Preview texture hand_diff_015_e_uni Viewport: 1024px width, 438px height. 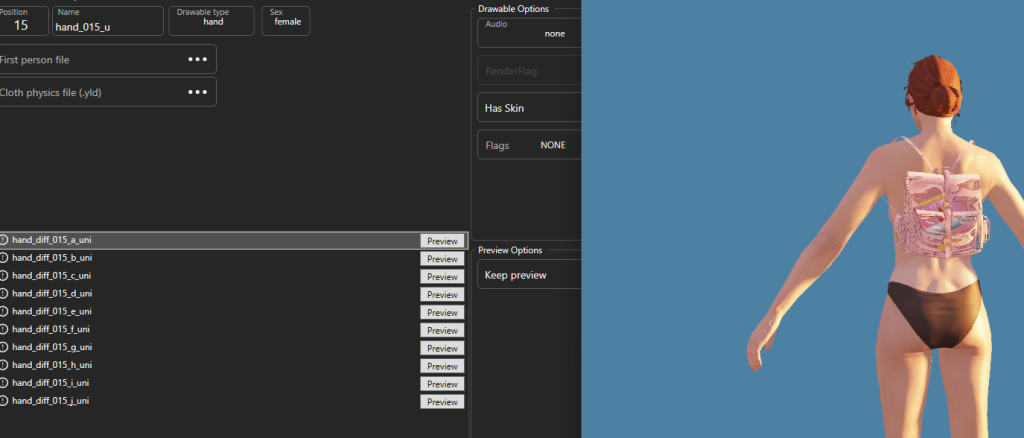[442, 312]
